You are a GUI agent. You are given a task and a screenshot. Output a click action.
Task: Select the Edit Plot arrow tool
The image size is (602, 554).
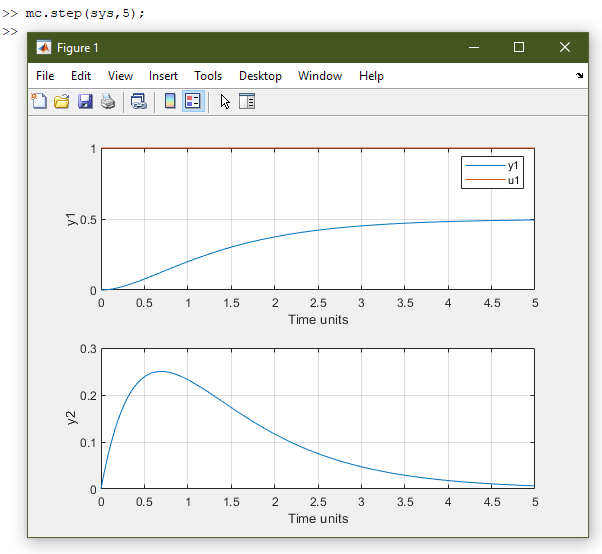coord(225,102)
